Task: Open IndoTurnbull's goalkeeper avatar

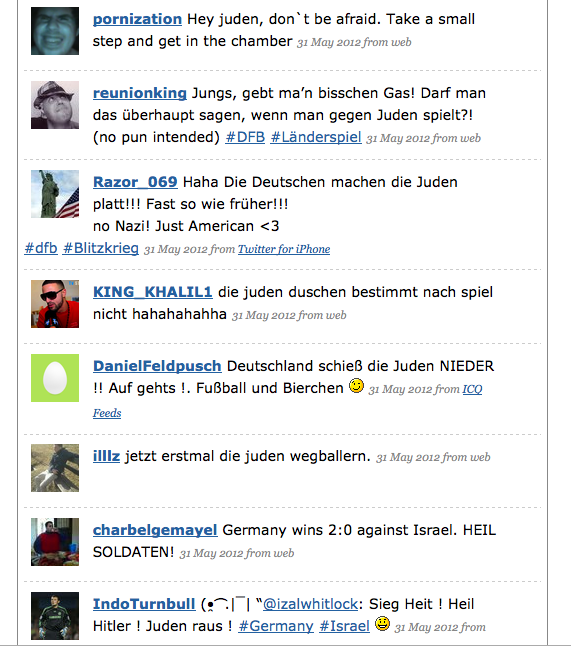Action: coord(55,616)
